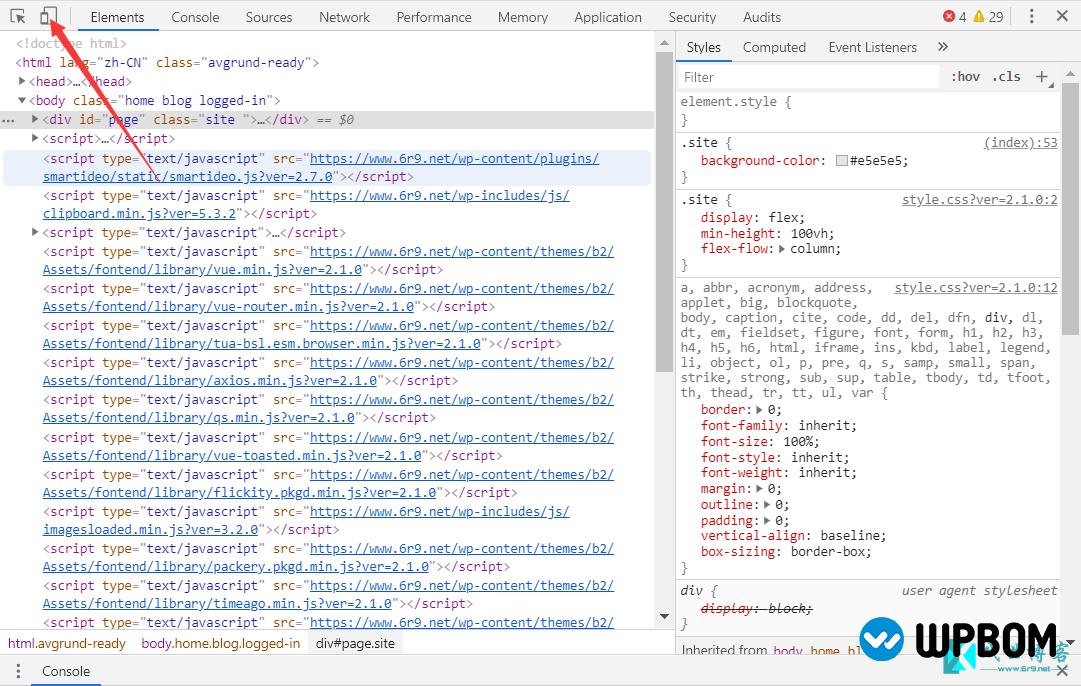Open the clipboard.min.js script link
This screenshot has width=1081, height=686.
click(x=306, y=205)
